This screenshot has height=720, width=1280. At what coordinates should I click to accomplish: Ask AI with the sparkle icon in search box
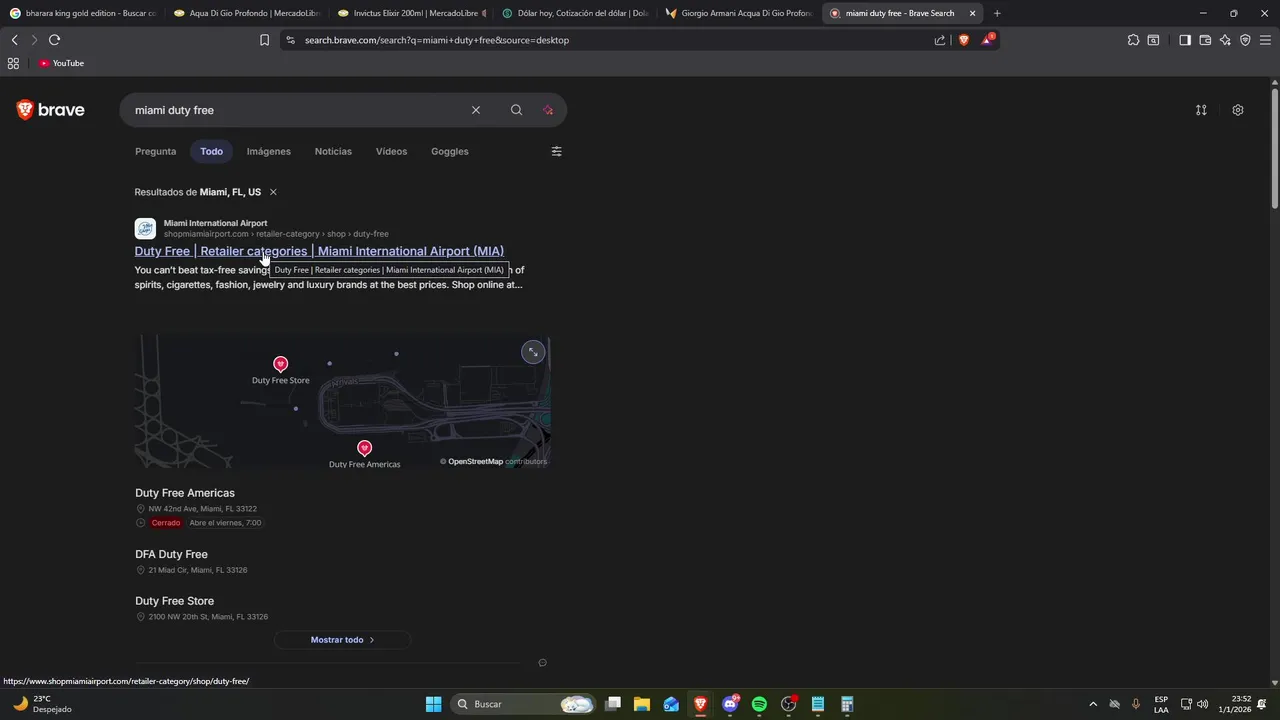[547, 110]
